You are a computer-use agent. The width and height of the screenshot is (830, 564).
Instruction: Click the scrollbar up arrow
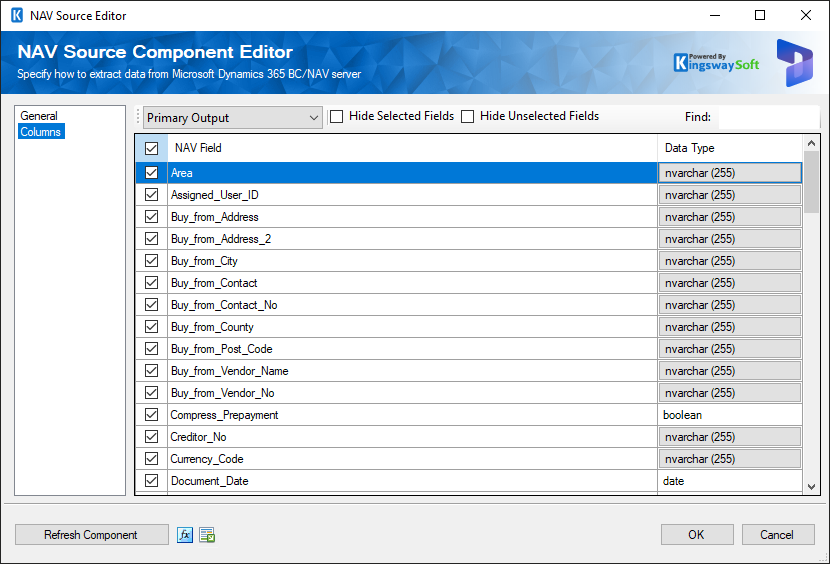[x=811, y=143]
